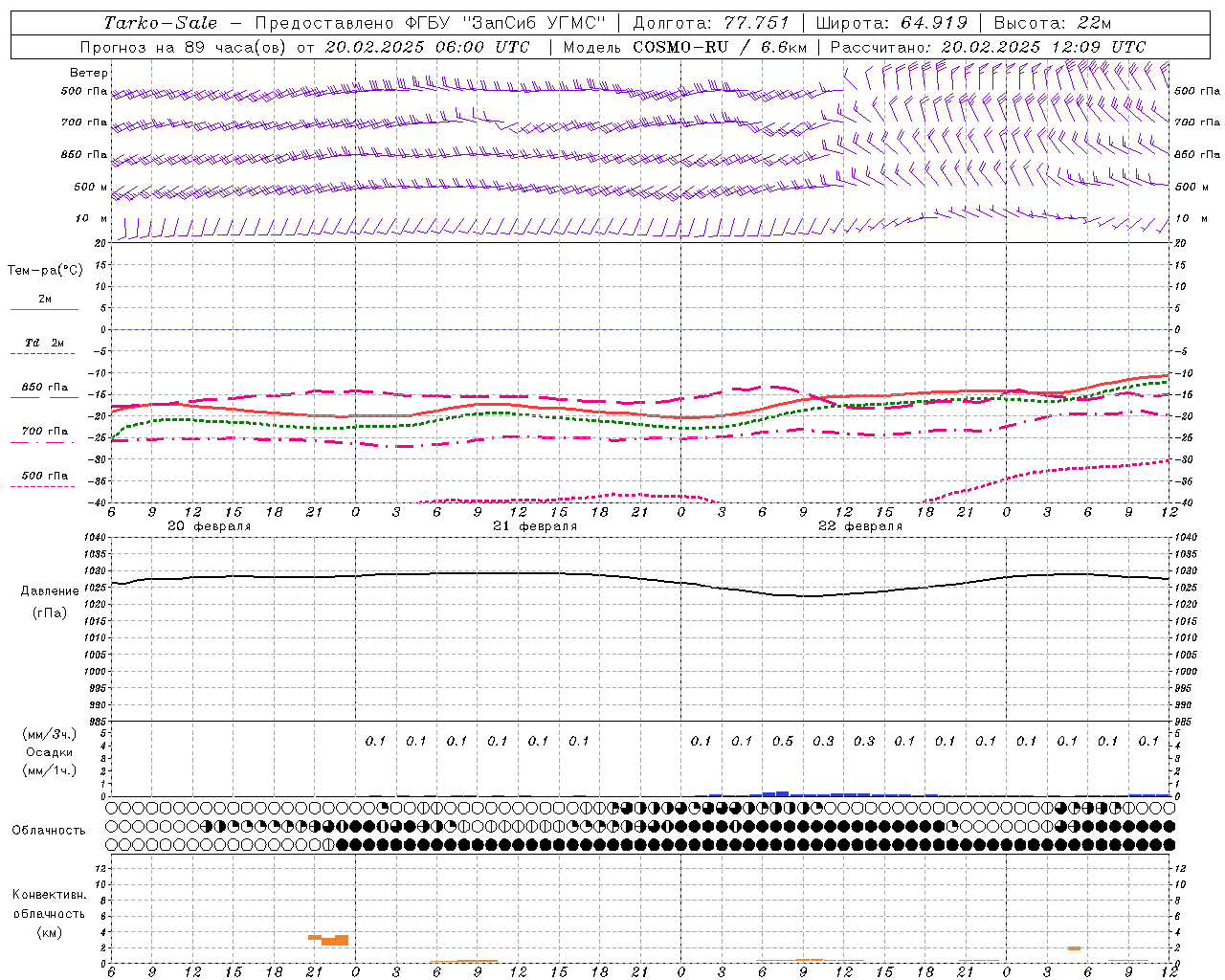Click the Тем-ра(°C) axis label
The height and width of the screenshot is (980, 1225).
(x=45, y=270)
